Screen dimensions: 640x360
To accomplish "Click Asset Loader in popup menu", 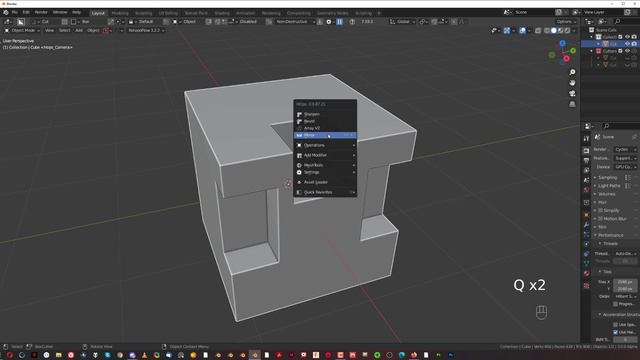I will coord(325,182).
